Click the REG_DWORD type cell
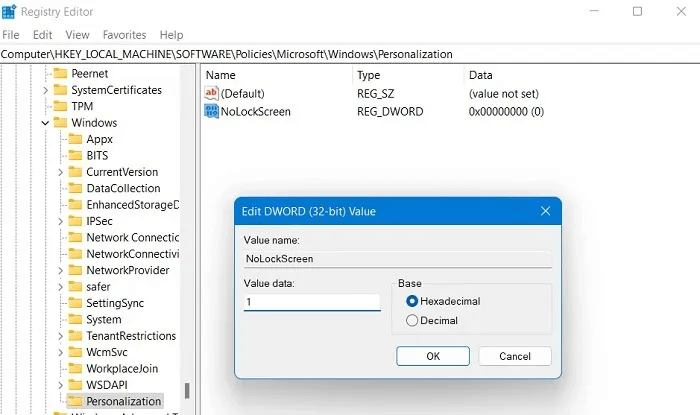700x415 pixels. (390, 112)
